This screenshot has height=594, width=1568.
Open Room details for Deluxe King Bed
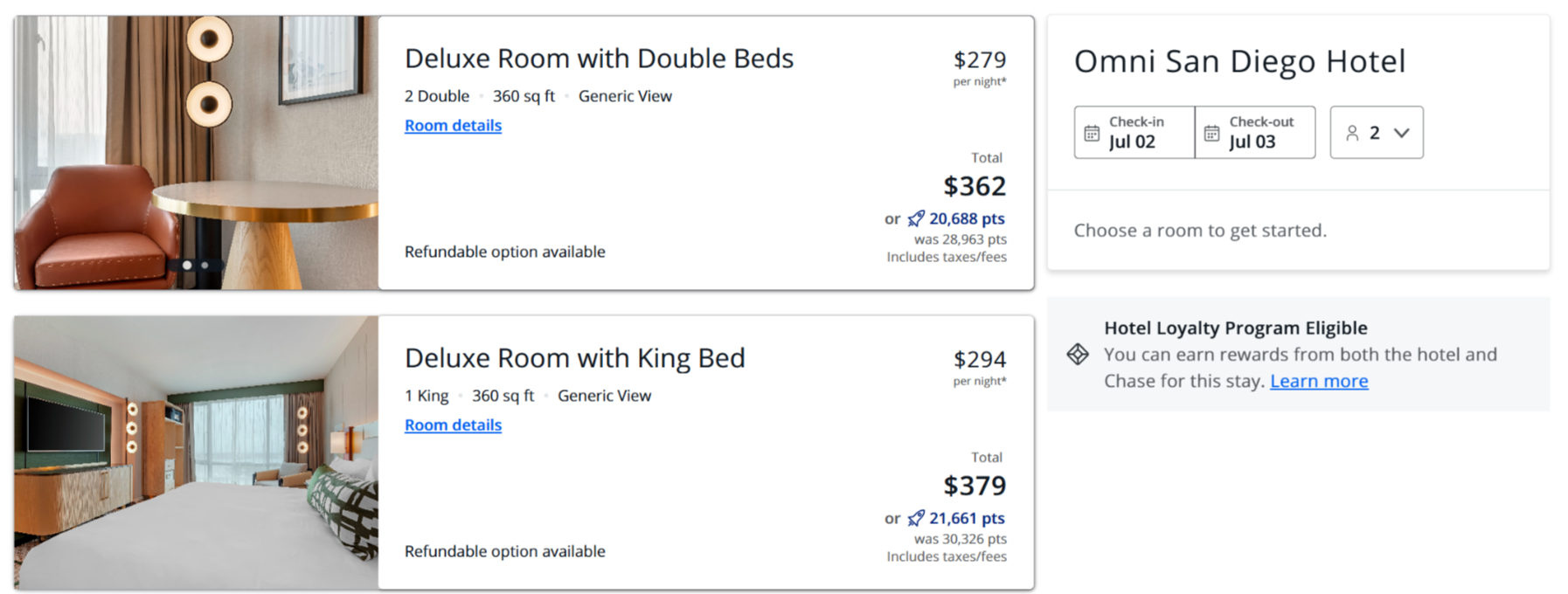pos(453,425)
